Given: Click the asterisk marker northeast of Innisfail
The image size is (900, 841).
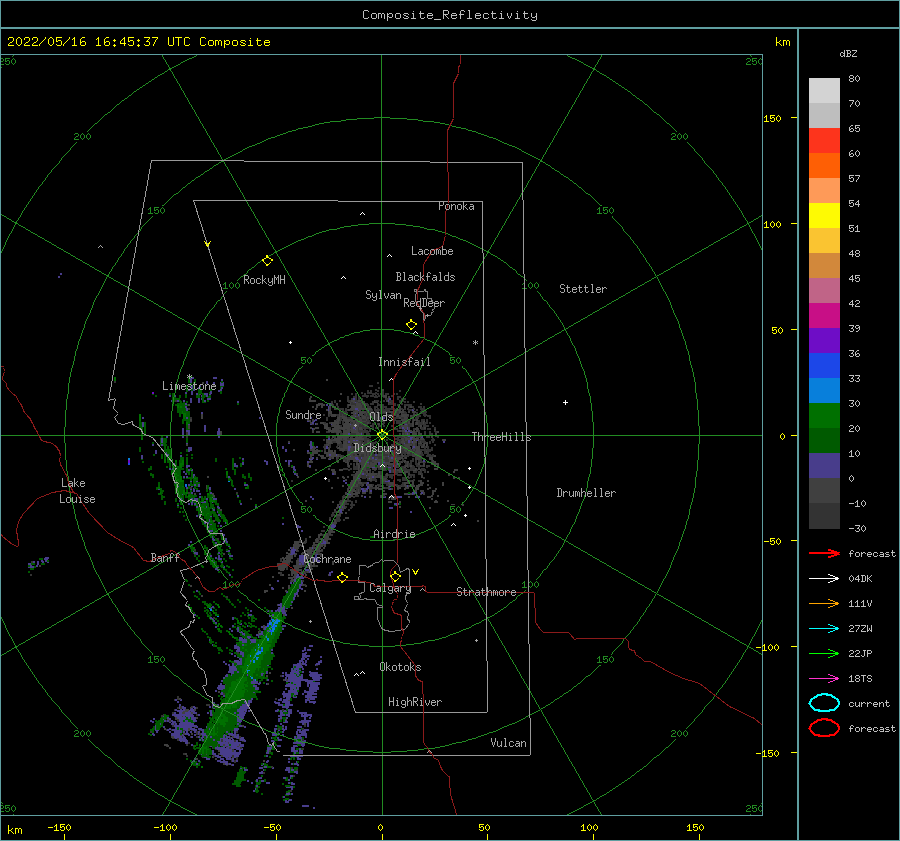Looking at the screenshot, I should 475,343.
